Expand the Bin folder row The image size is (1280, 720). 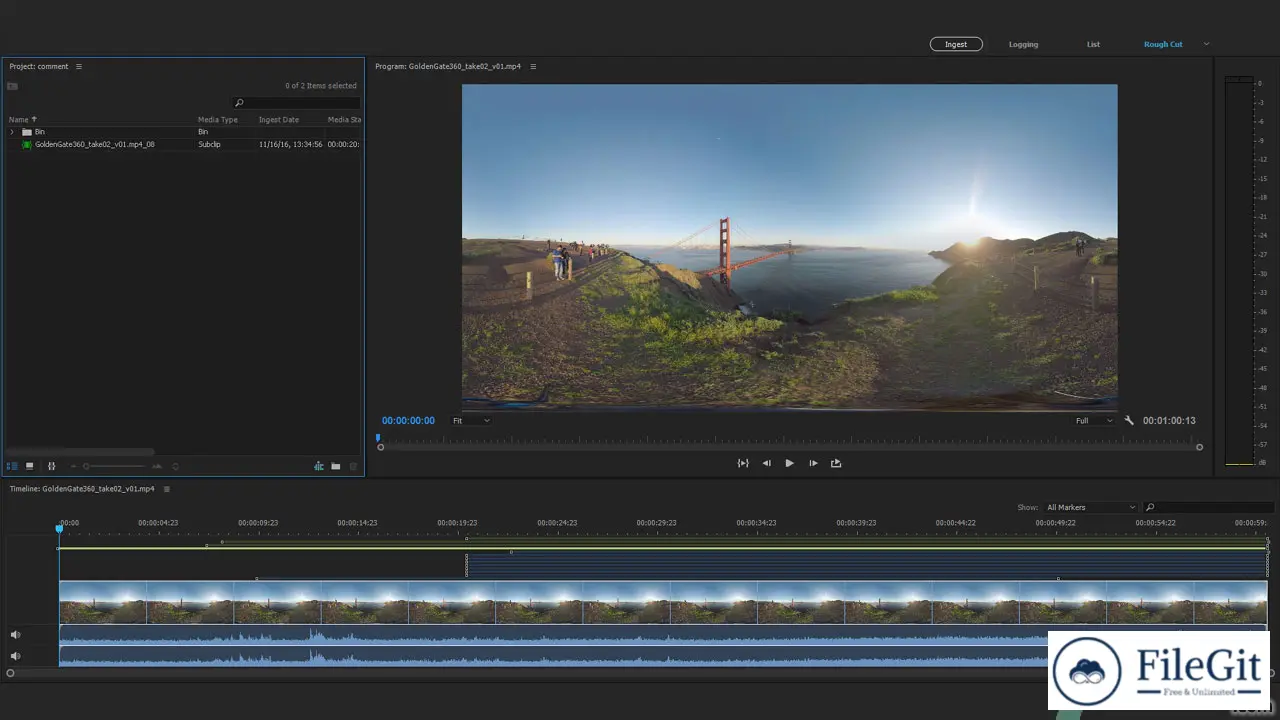pyautogui.click(x=12, y=132)
